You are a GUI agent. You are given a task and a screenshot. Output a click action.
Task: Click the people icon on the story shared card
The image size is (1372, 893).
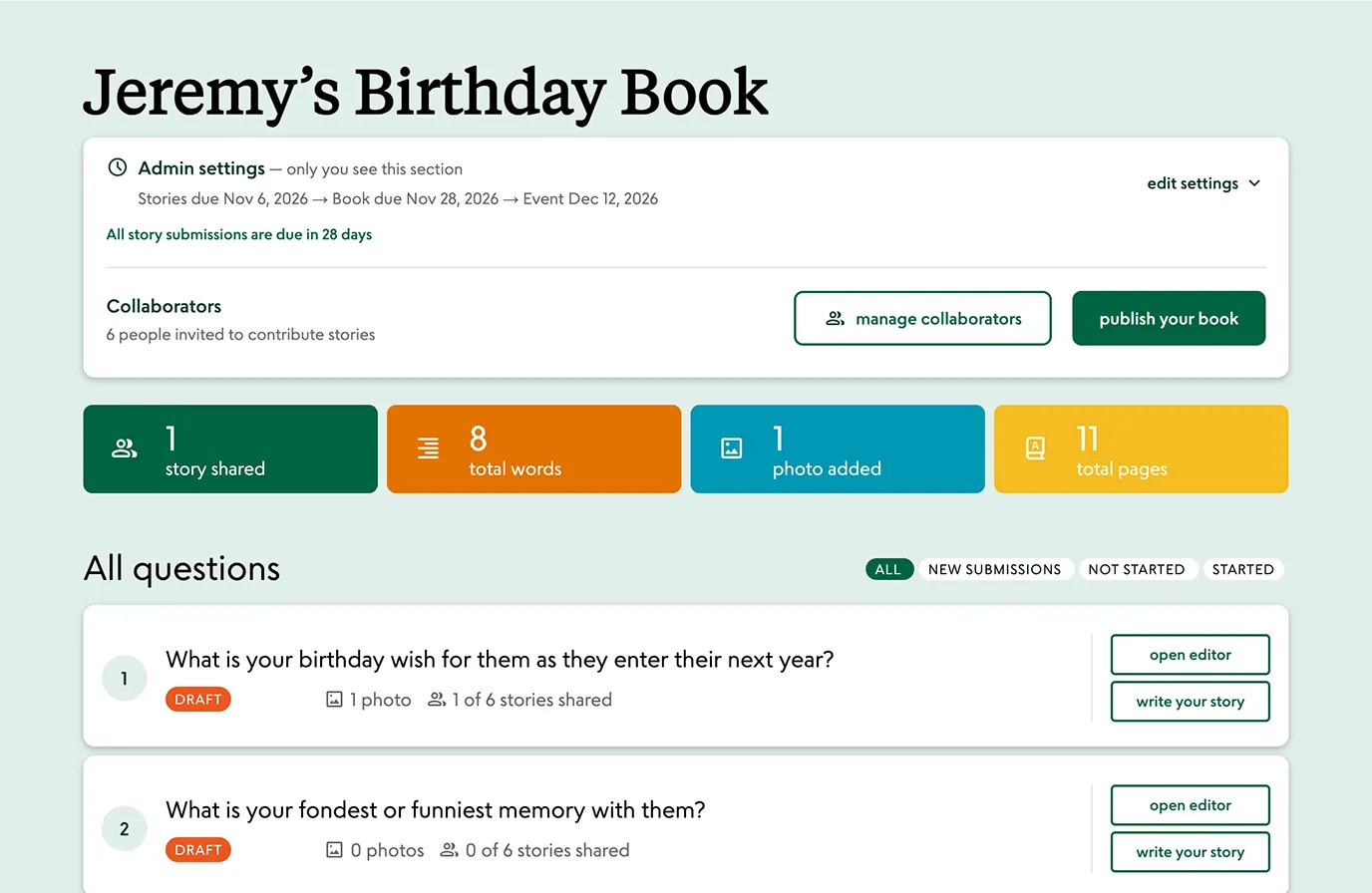[125, 448]
